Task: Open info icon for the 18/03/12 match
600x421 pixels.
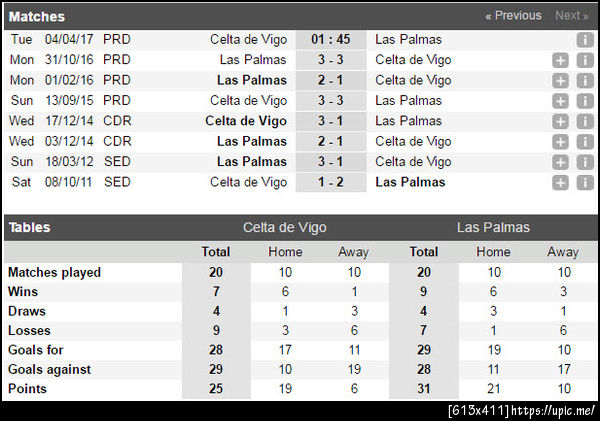Action: tap(585, 162)
